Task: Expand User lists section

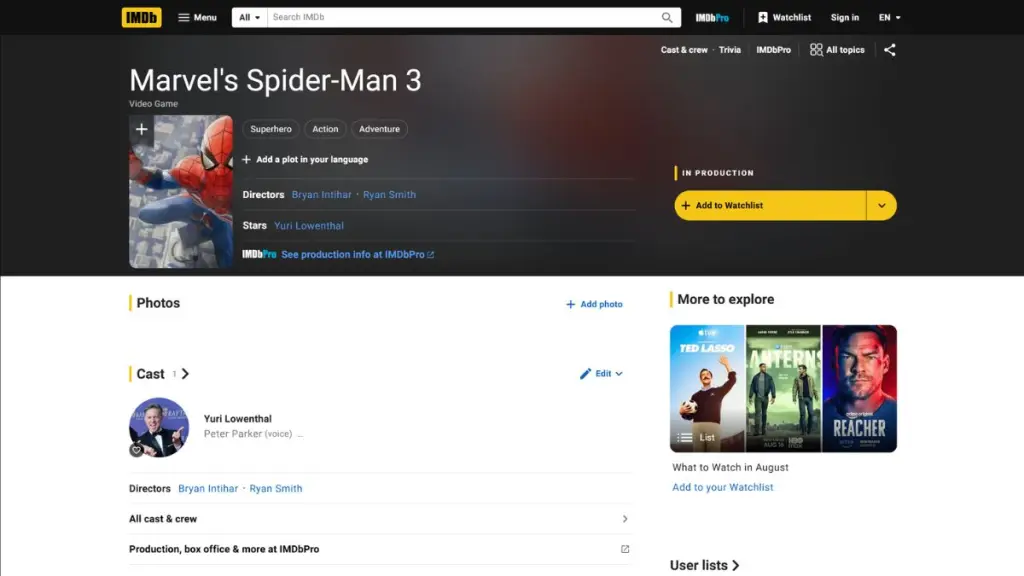Action: click(x=705, y=565)
